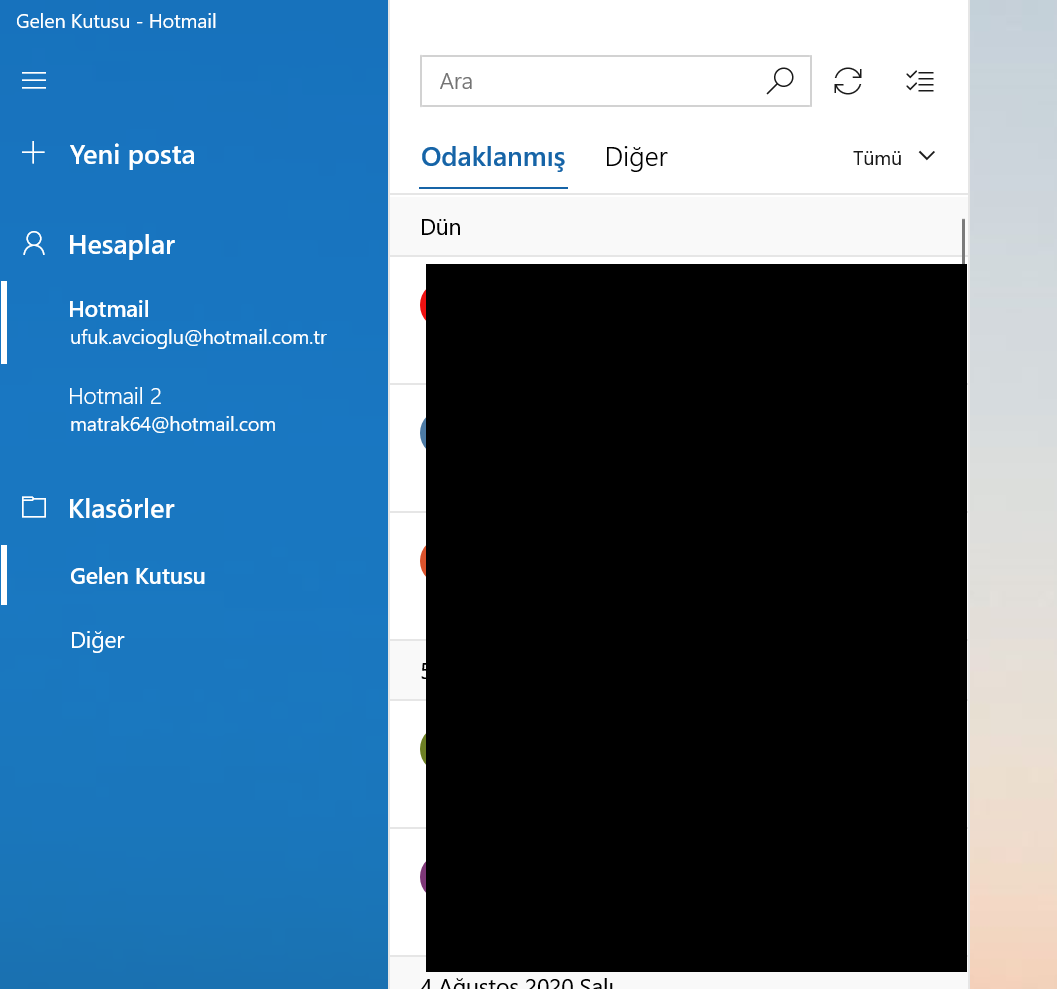This screenshot has width=1057, height=989.
Task: Collapse the hamburger navigation menu
Action: pyautogui.click(x=34, y=81)
